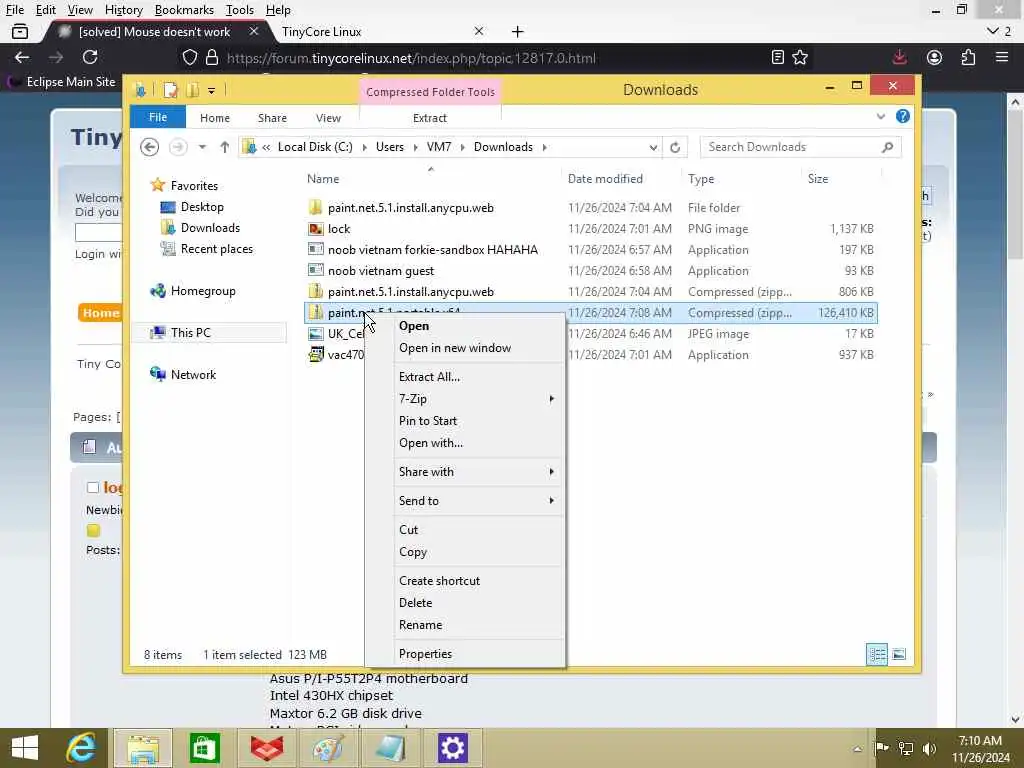1024x768 pixels.
Task: Expand the Send to submenu
Action: point(477,500)
